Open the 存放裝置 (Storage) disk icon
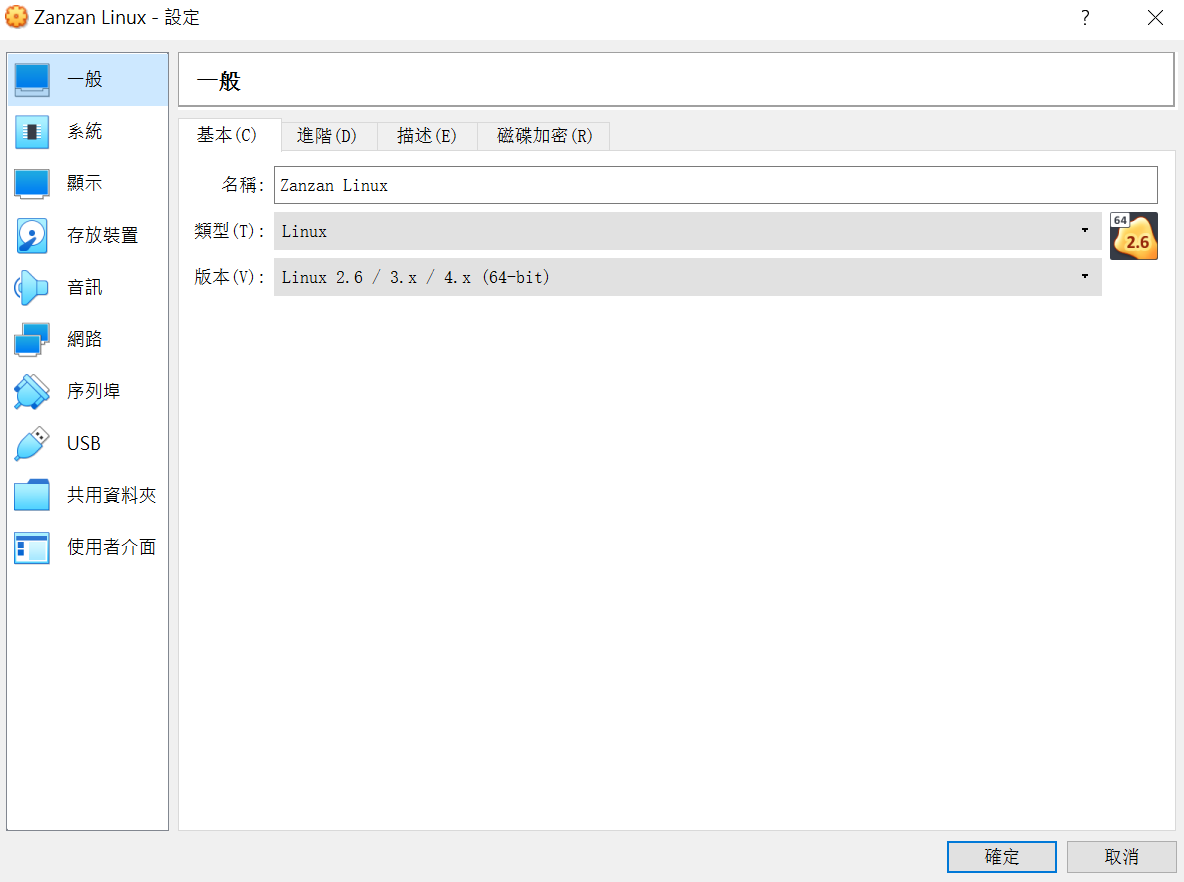 pos(32,236)
